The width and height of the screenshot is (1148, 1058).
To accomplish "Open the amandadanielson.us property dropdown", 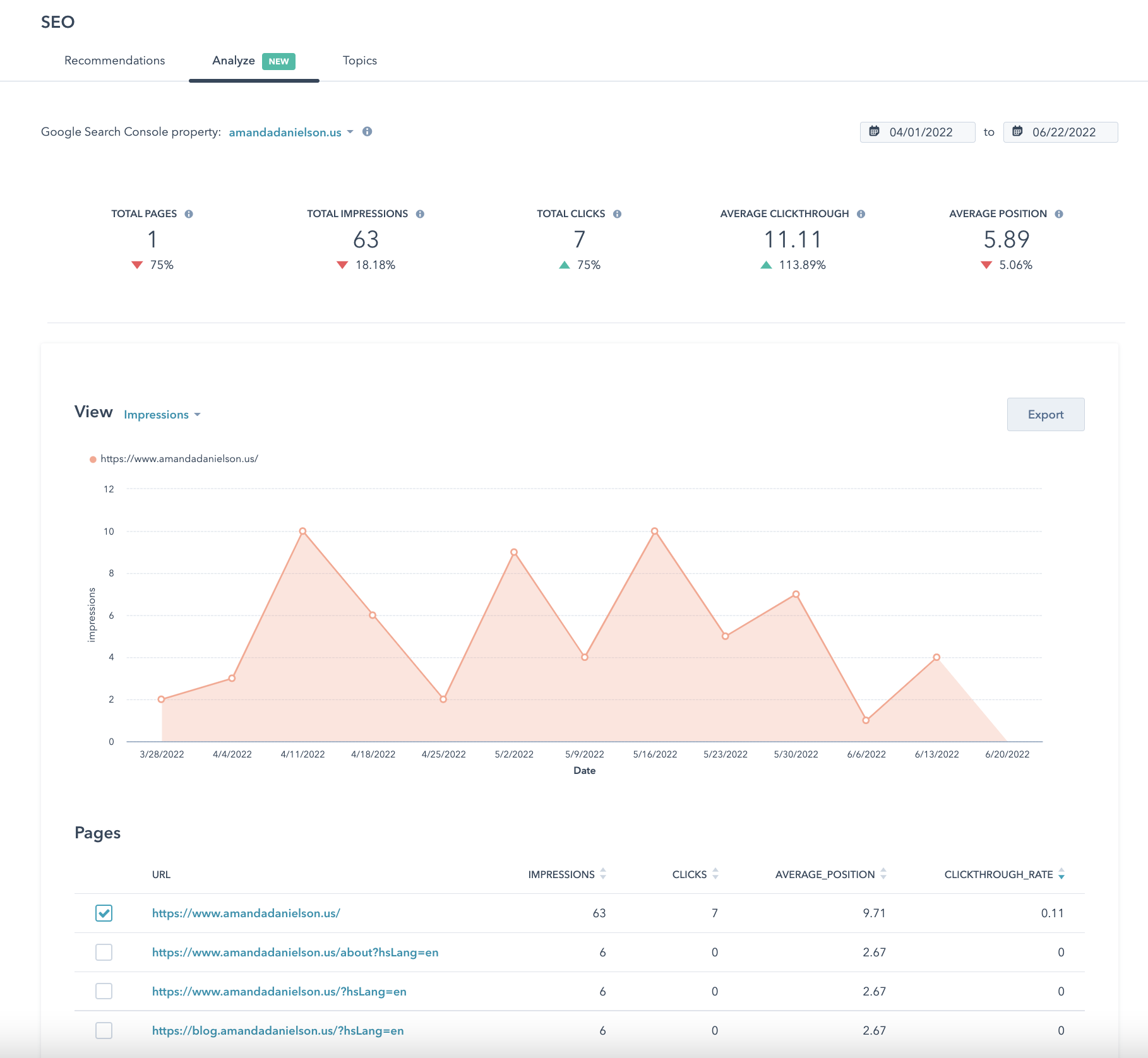I will (x=291, y=132).
